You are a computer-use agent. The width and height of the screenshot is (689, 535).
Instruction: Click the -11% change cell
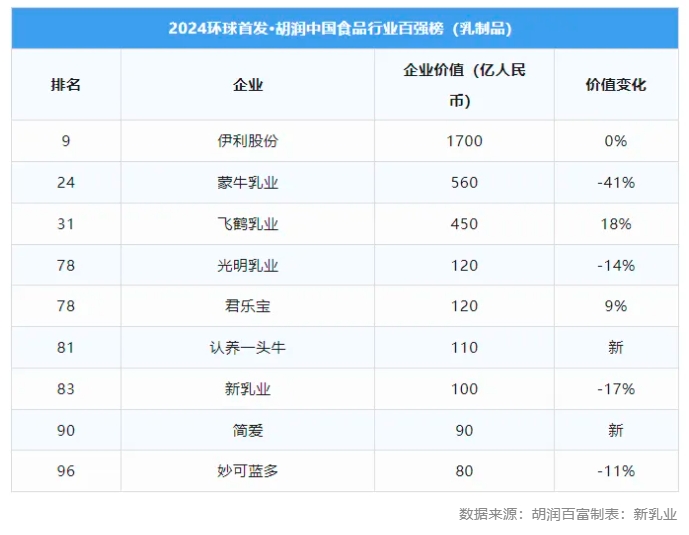616,471
